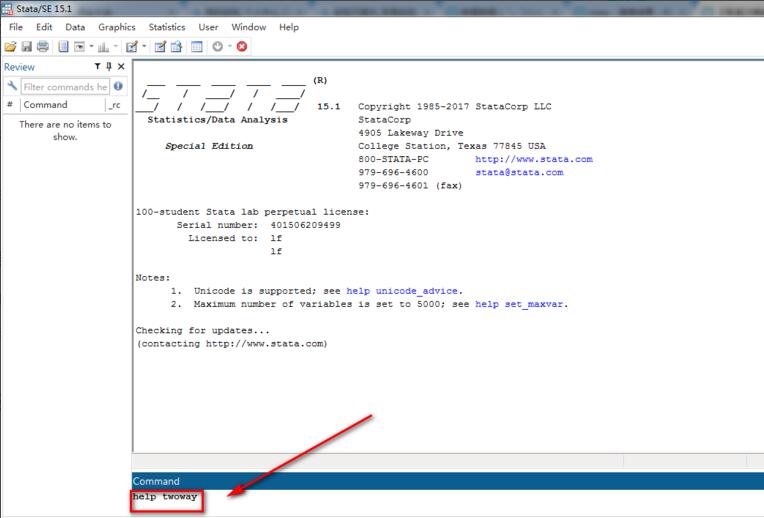Expand the Graph icon dropdown arrow
764x518 pixels.
115,47
